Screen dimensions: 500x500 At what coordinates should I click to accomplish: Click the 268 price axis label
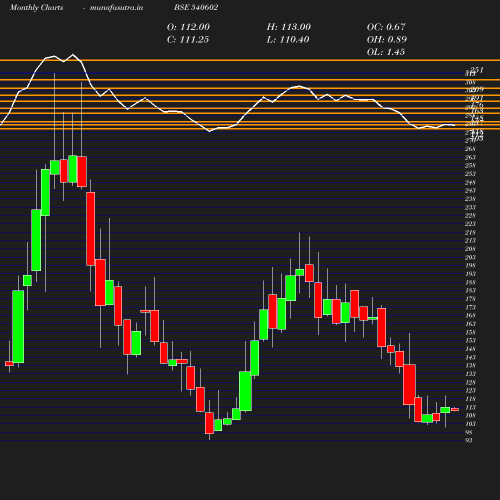[470, 149]
